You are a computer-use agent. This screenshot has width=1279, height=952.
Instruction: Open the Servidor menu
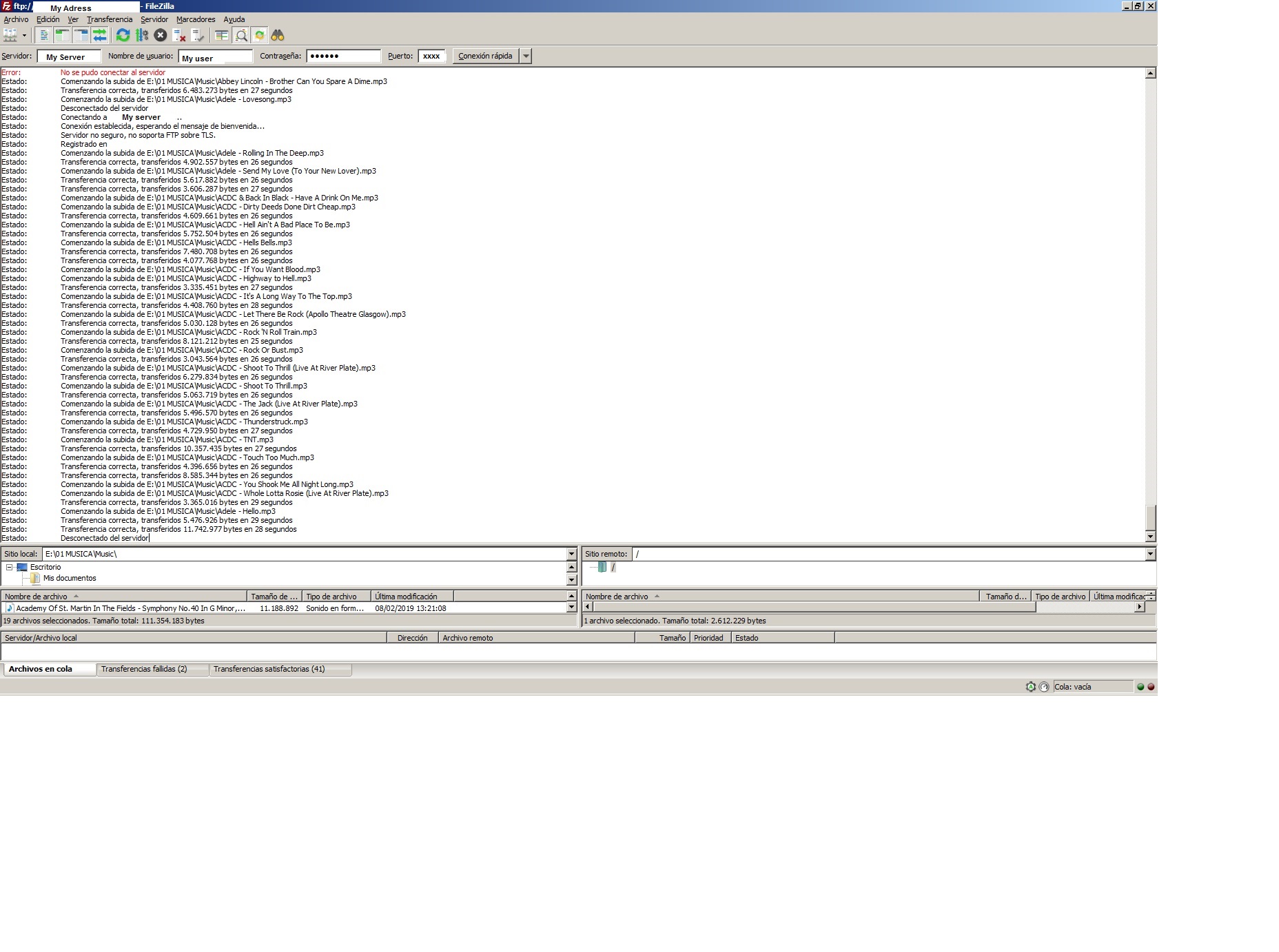[154, 19]
